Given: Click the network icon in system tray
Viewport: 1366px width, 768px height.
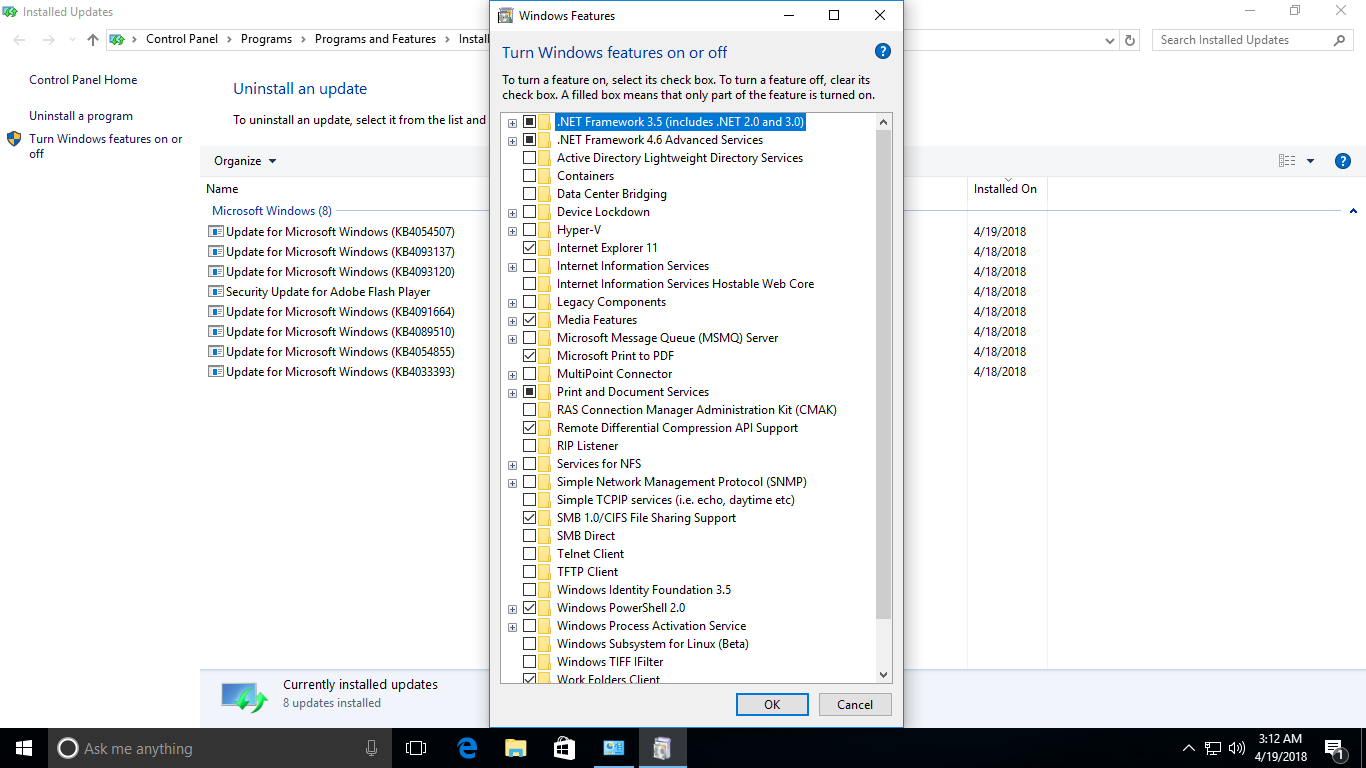Looking at the screenshot, I should (x=1213, y=748).
